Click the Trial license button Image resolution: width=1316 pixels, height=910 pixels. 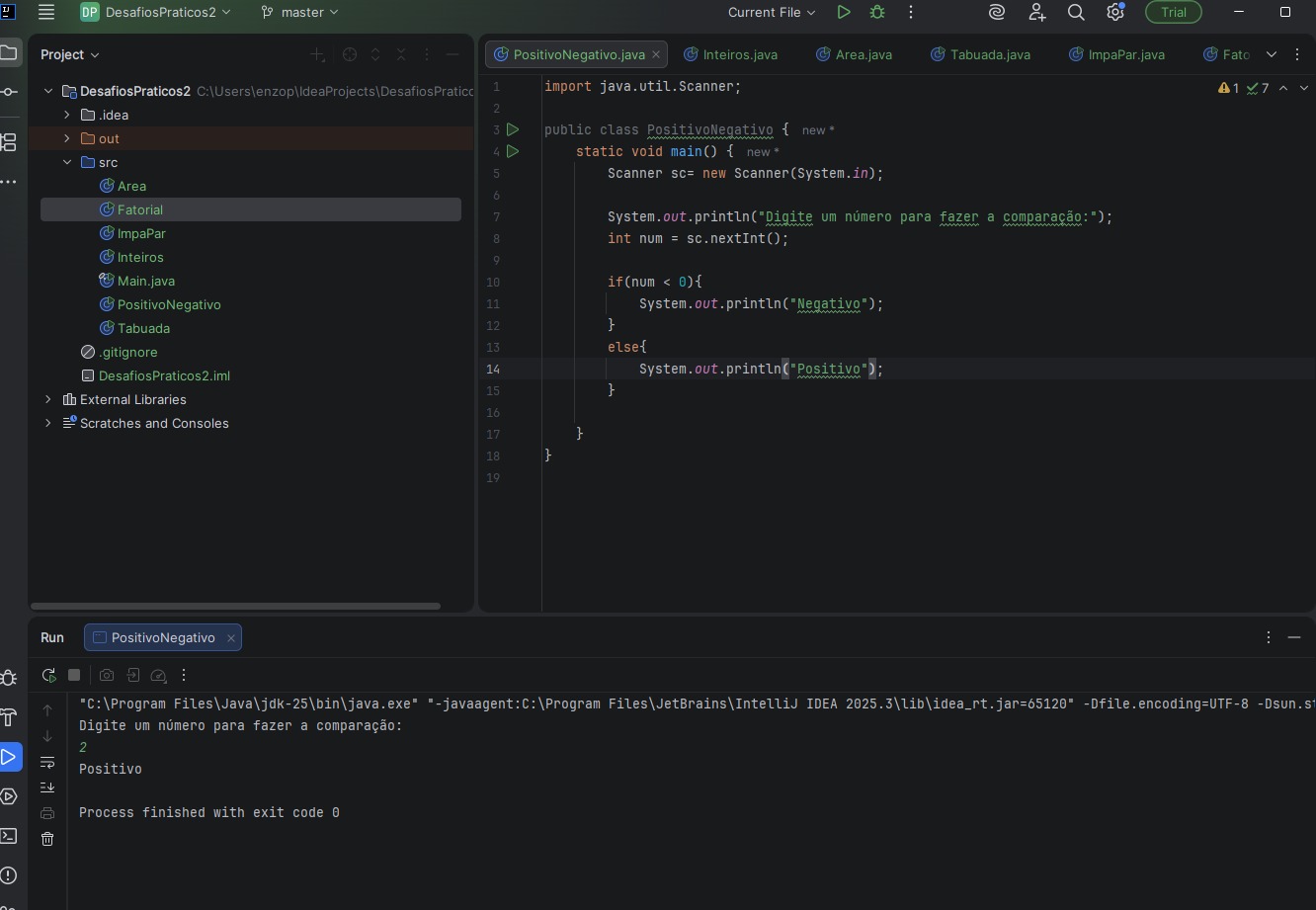click(1173, 13)
